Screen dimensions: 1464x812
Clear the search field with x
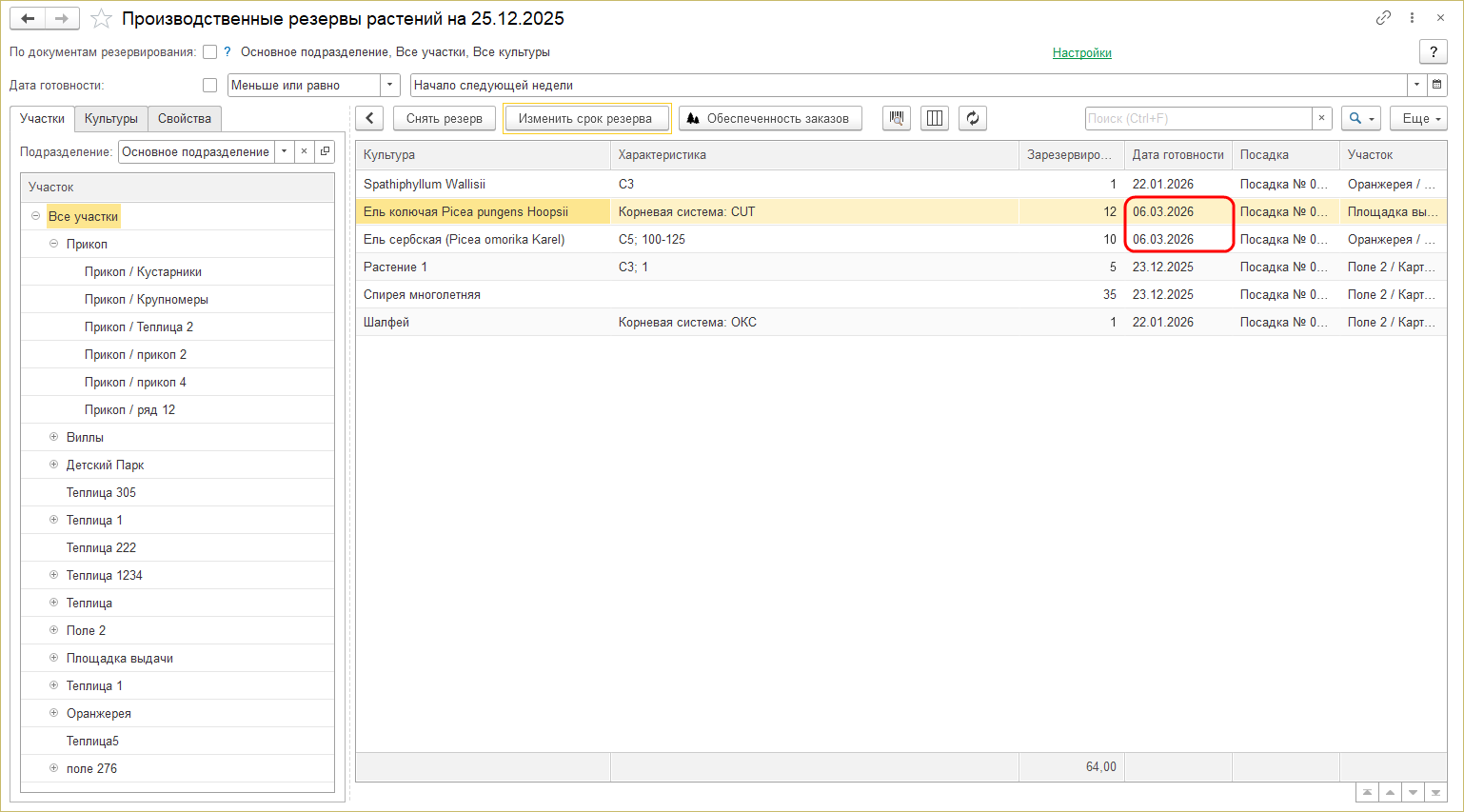pos(1321,118)
